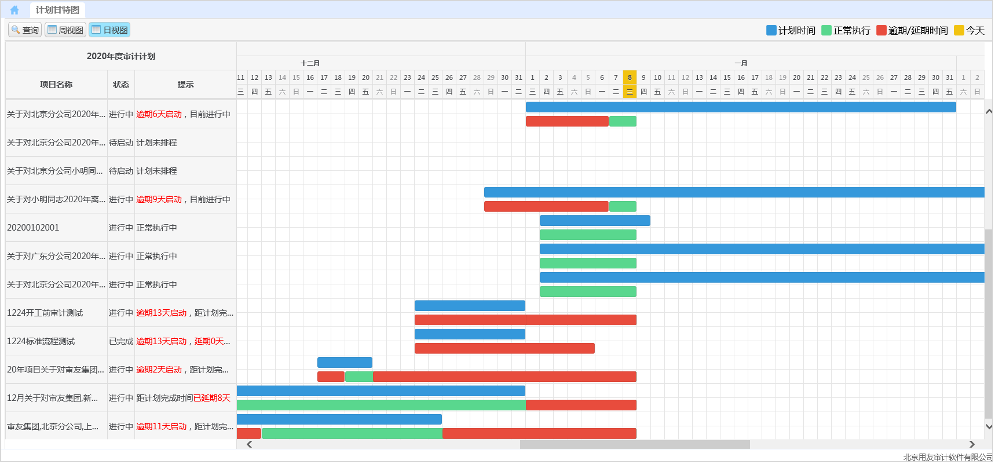Select the 日视图 day view toggle

[x=109, y=30]
